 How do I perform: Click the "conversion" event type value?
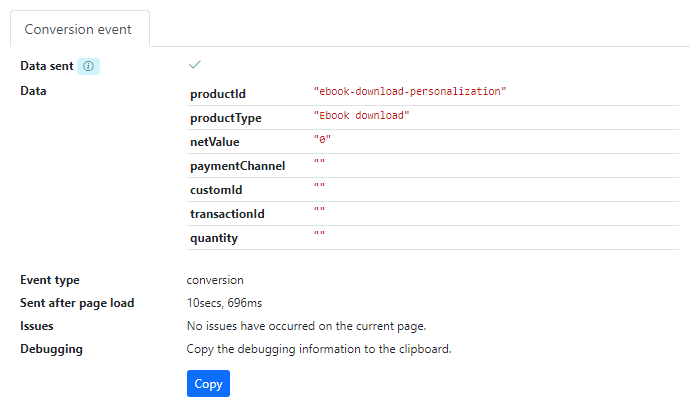click(x=215, y=280)
